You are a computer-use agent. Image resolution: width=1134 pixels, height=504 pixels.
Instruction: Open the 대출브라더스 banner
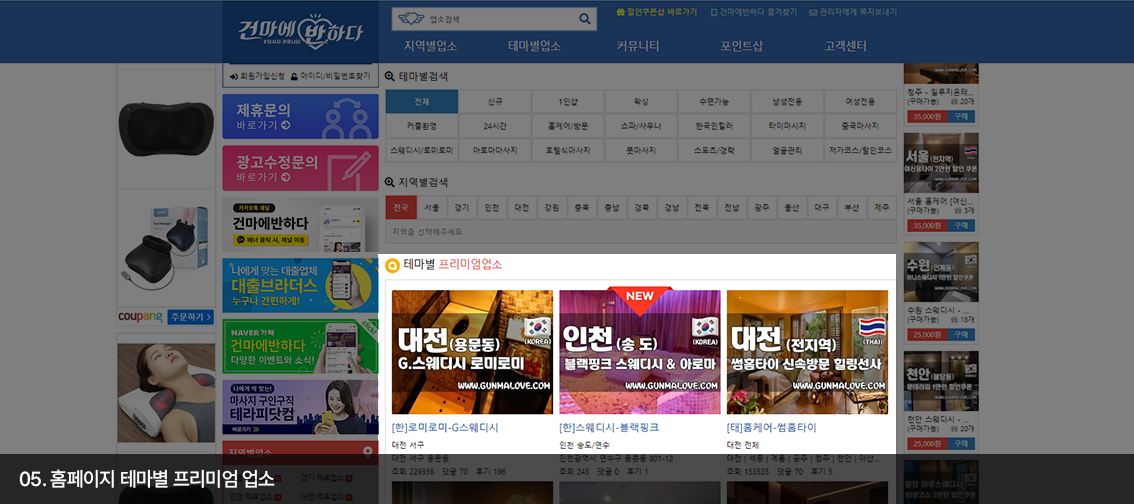click(x=300, y=286)
